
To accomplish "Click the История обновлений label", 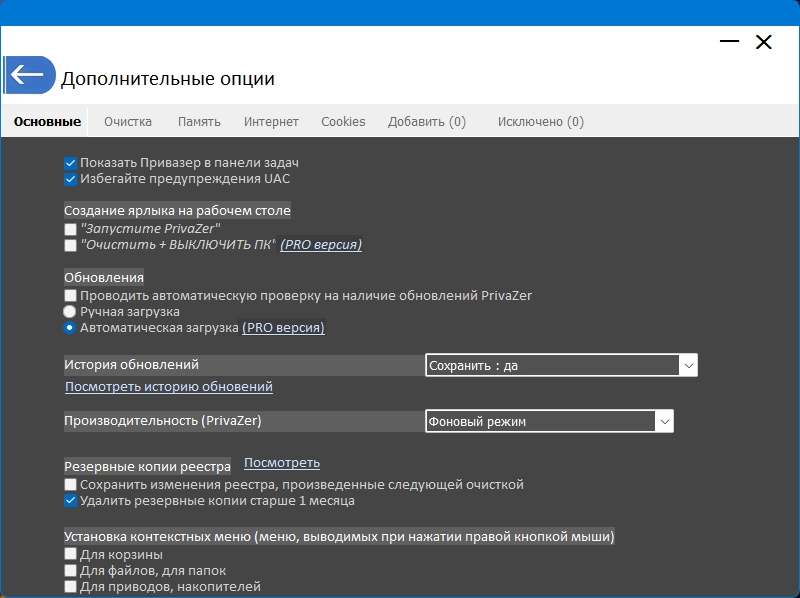I will click(132, 365).
